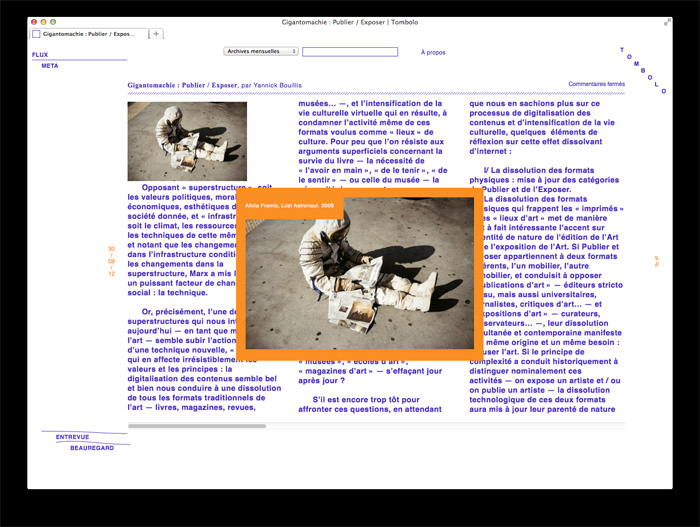Screen dimensions: 700x527
Task: Click the TOMBOLO diagonal site logo
Action: [x=643, y=70]
